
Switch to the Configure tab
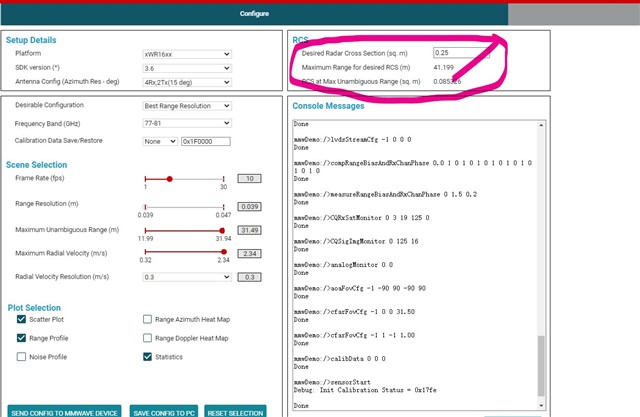(x=254, y=13)
